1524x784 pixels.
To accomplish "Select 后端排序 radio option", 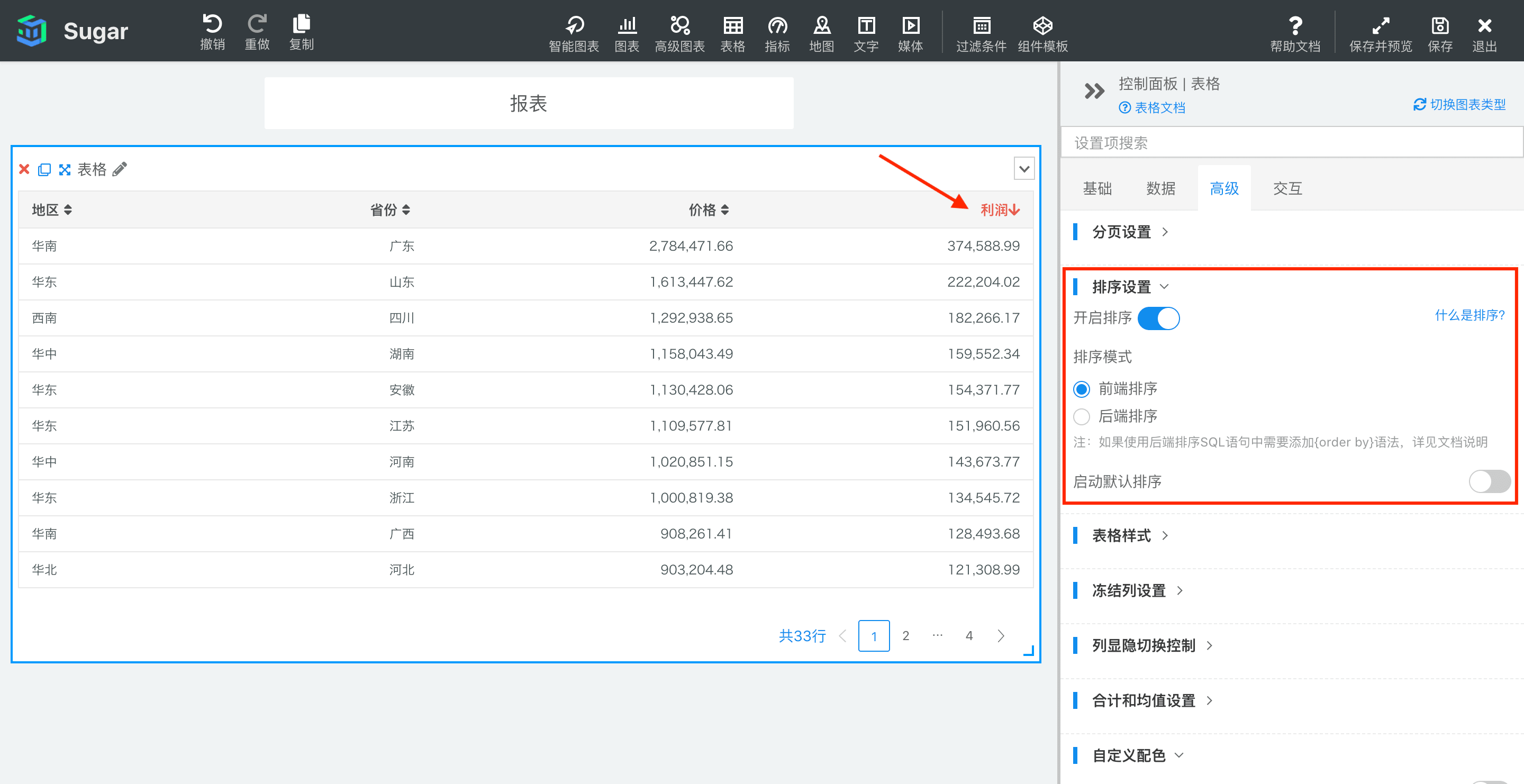I will coord(1082,416).
